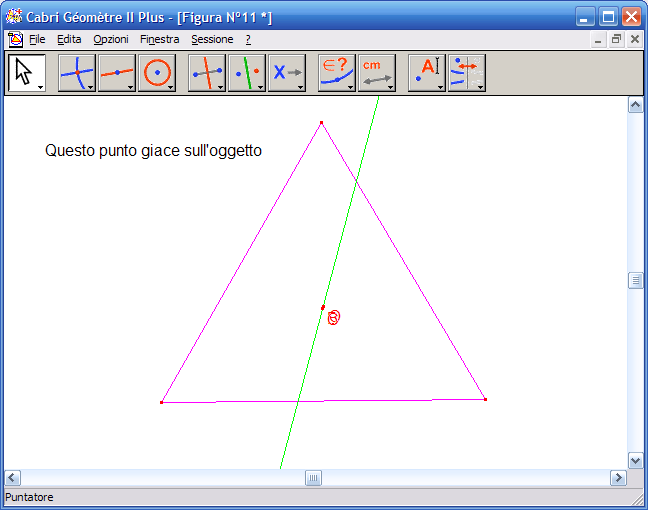Select the Macro X arrow tool

point(287,73)
